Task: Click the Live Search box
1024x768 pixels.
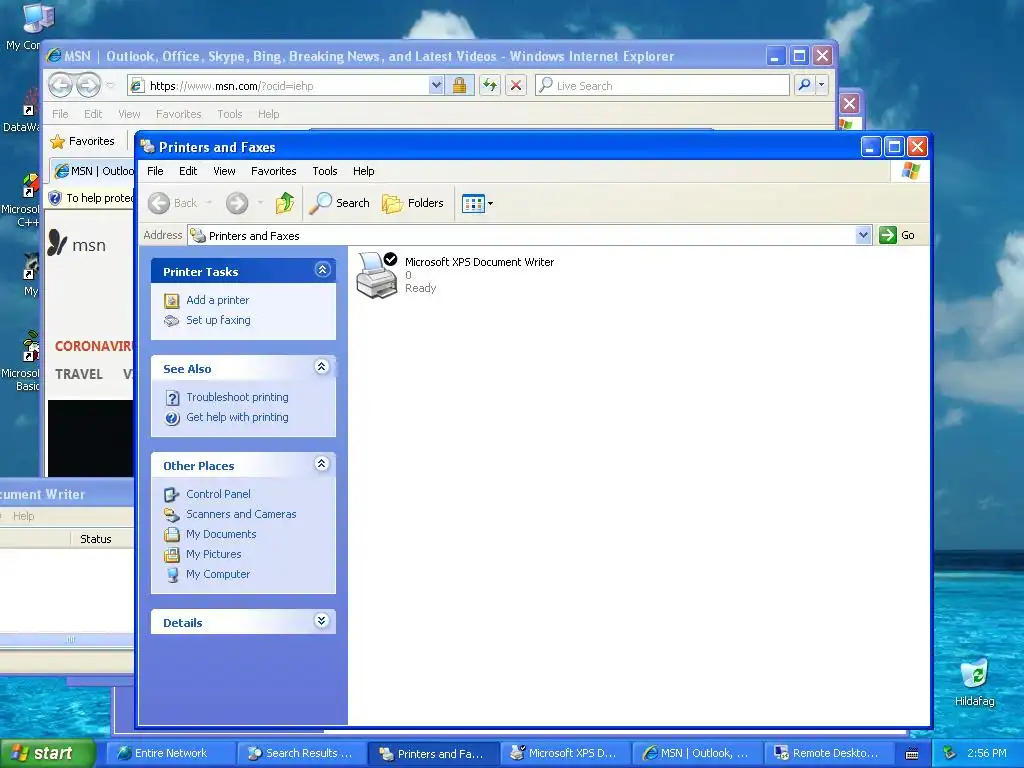Action: coord(662,86)
